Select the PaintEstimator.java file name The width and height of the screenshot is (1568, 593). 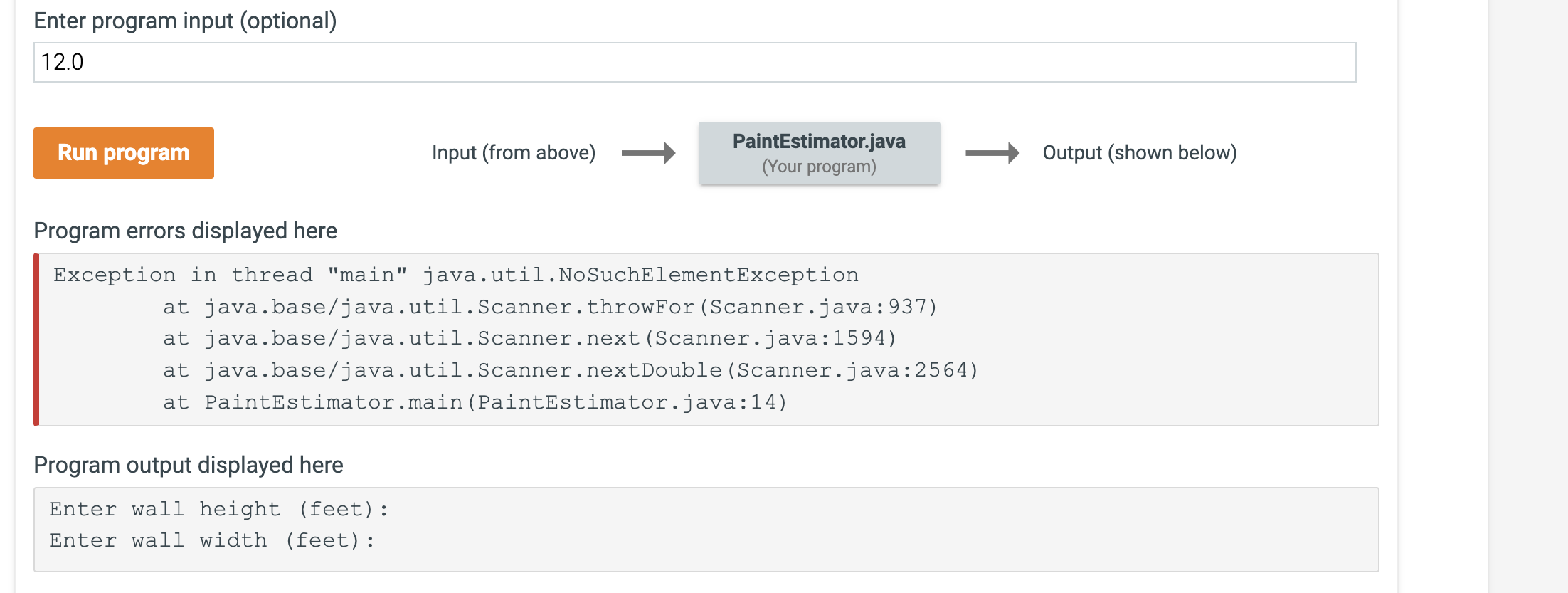click(x=819, y=142)
